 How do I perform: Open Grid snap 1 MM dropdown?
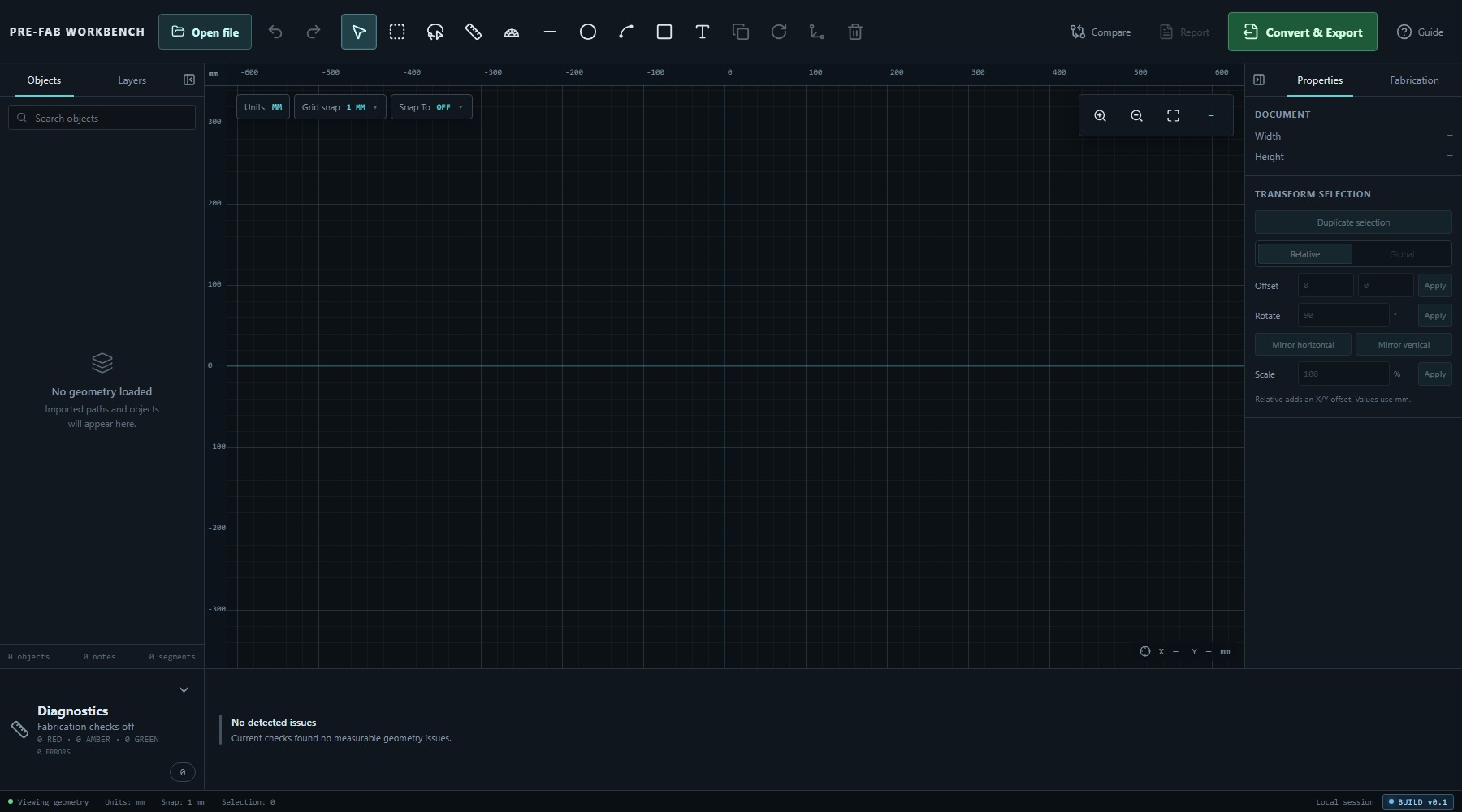(x=340, y=107)
